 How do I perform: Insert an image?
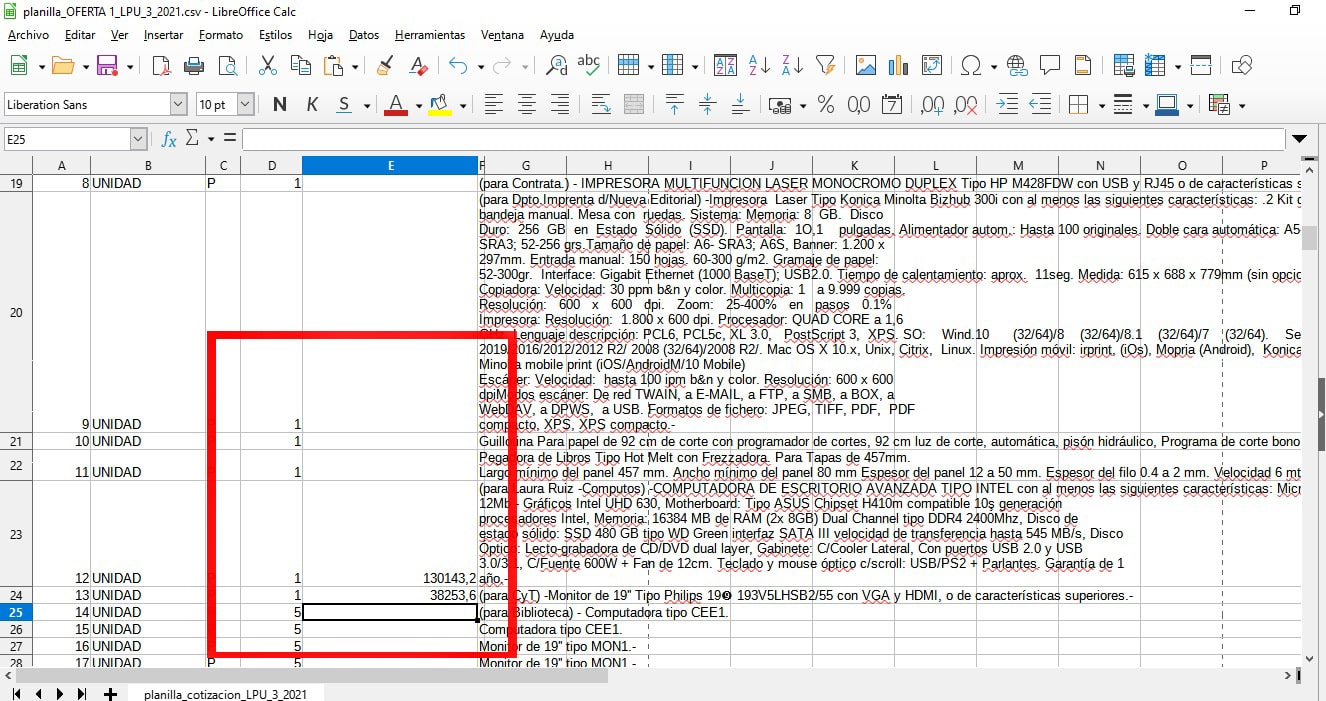[x=866, y=66]
